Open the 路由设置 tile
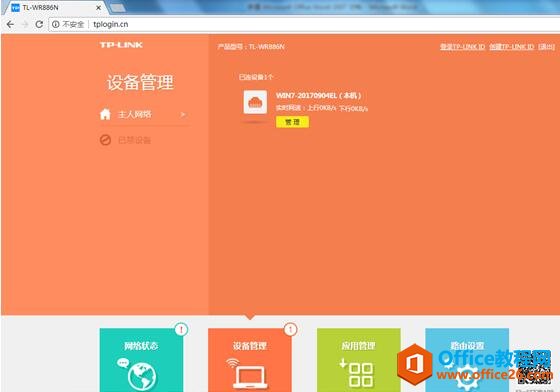 [467, 360]
